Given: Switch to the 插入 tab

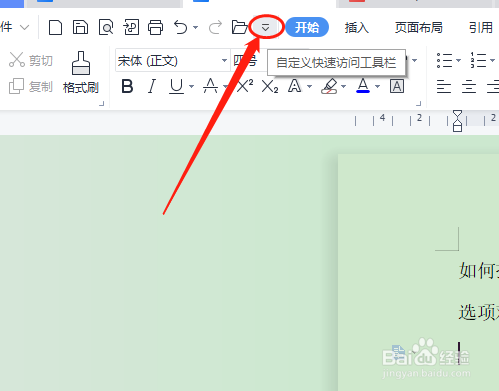Looking at the screenshot, I should coord(356,27).
